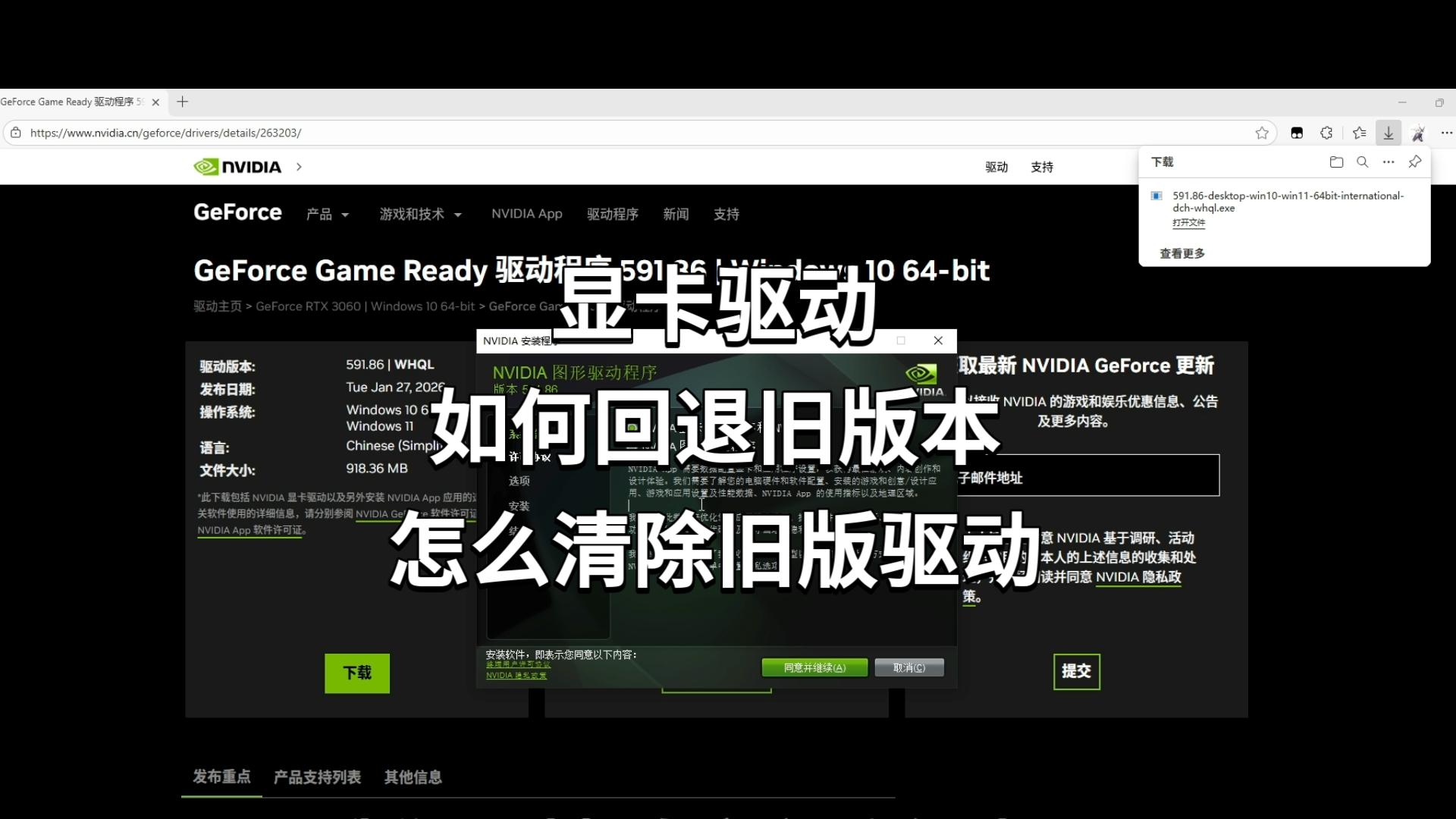Open favorites list icon in toolbar
The width and height of the screenshot is (1456, 819).
(1359, 133)
